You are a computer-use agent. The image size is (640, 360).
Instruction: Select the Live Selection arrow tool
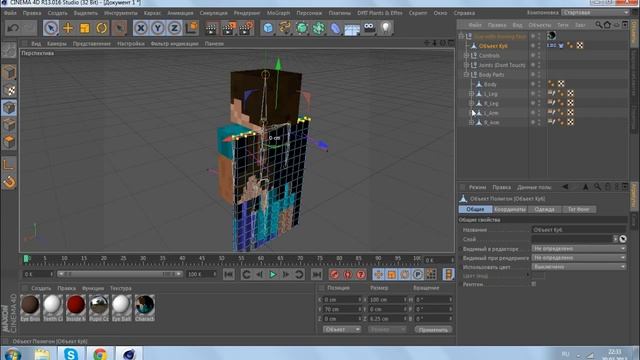pyautogui.click(x=51, y=28)
